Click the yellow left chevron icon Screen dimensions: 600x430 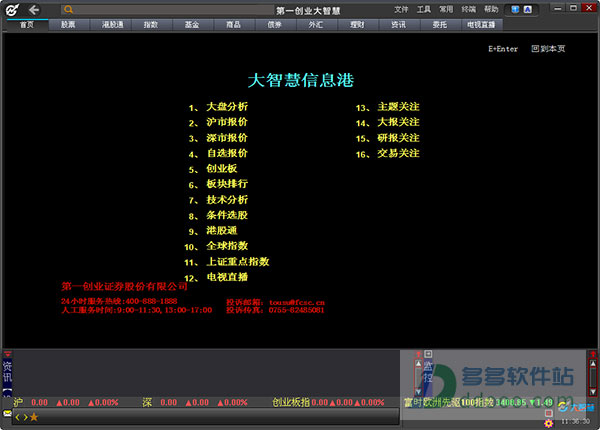(18, 417)
